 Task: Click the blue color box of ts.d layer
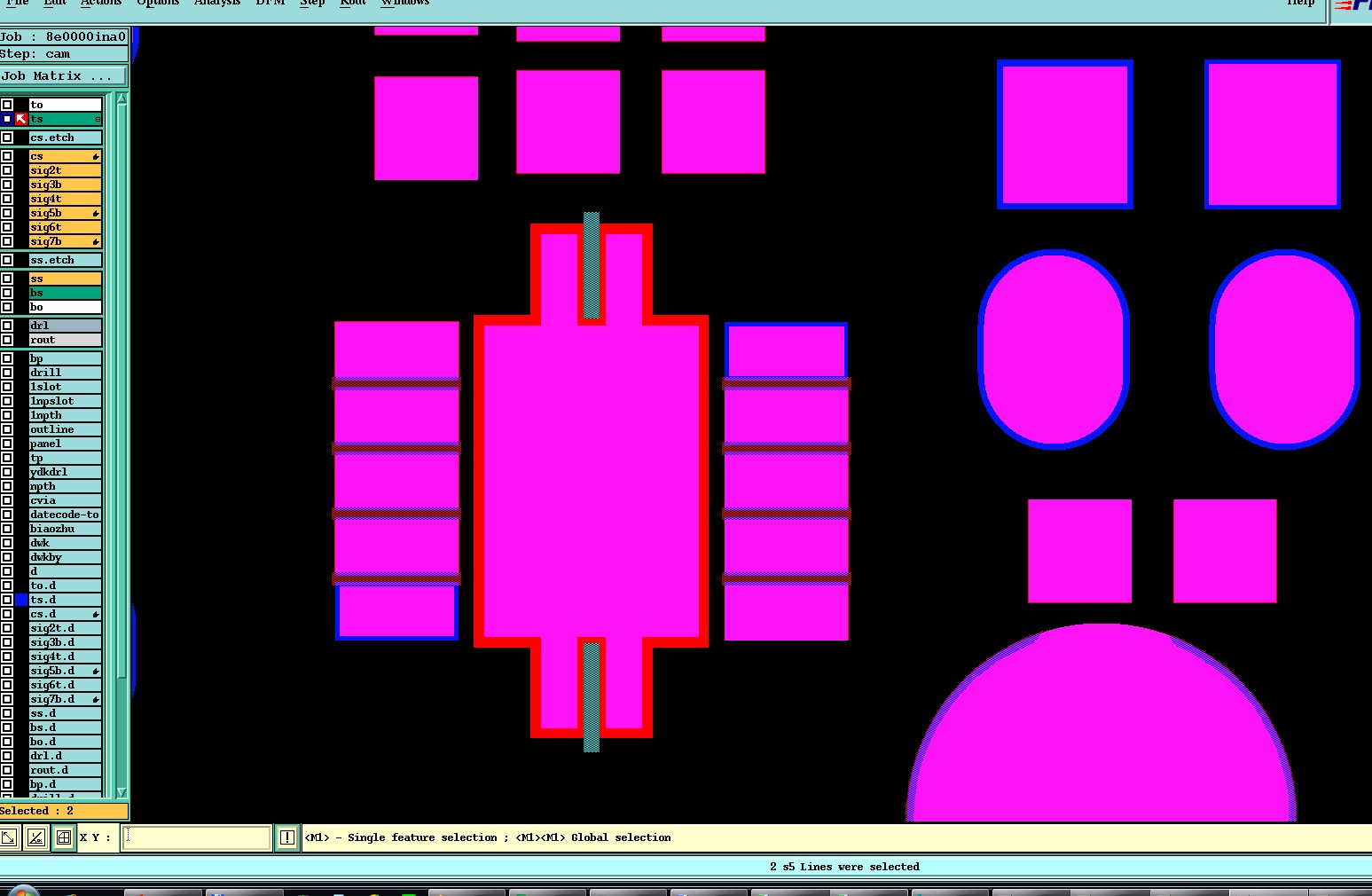[21, 600]
